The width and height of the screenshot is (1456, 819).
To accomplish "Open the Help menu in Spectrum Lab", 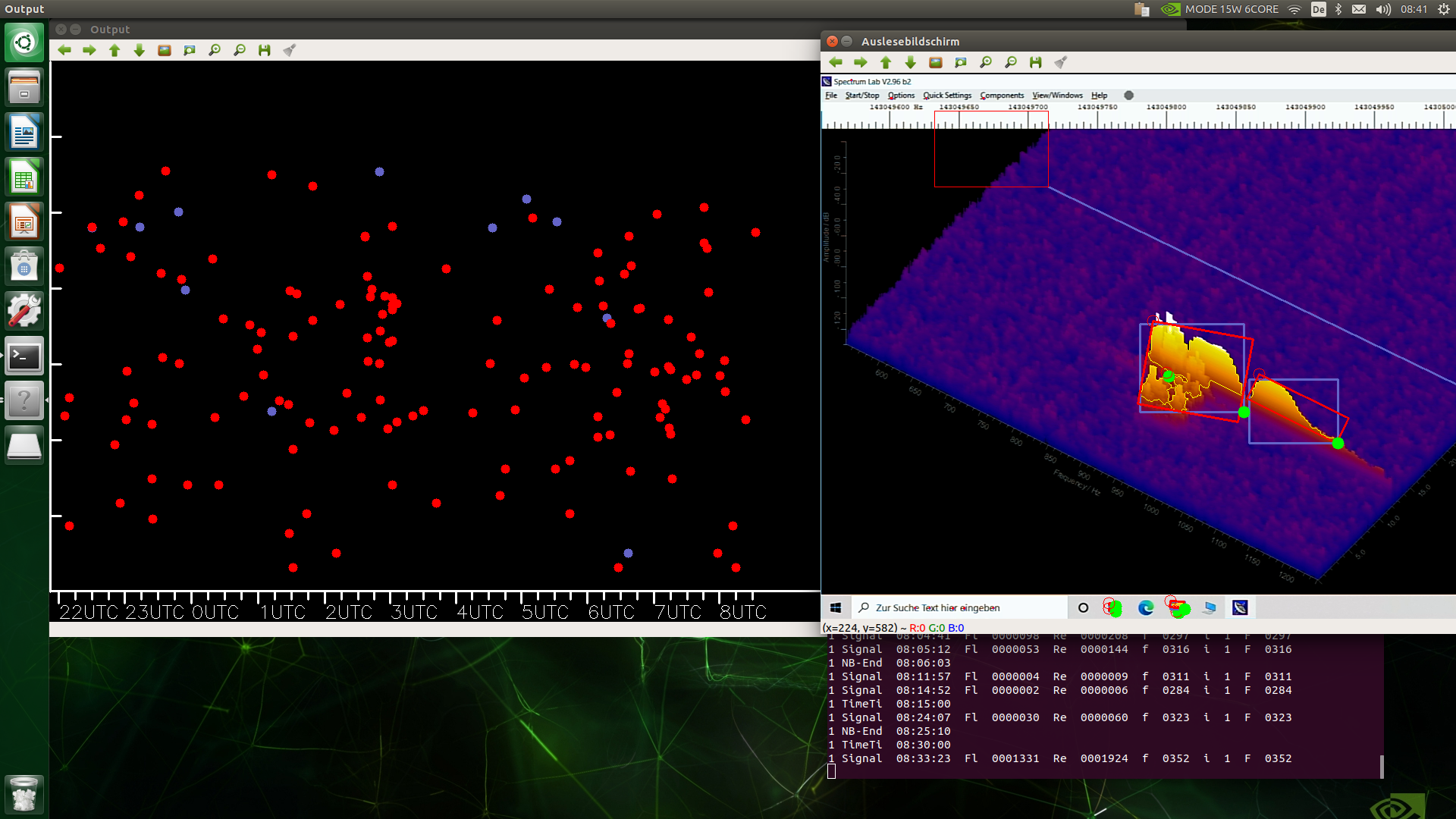I will click(1099, 96).
